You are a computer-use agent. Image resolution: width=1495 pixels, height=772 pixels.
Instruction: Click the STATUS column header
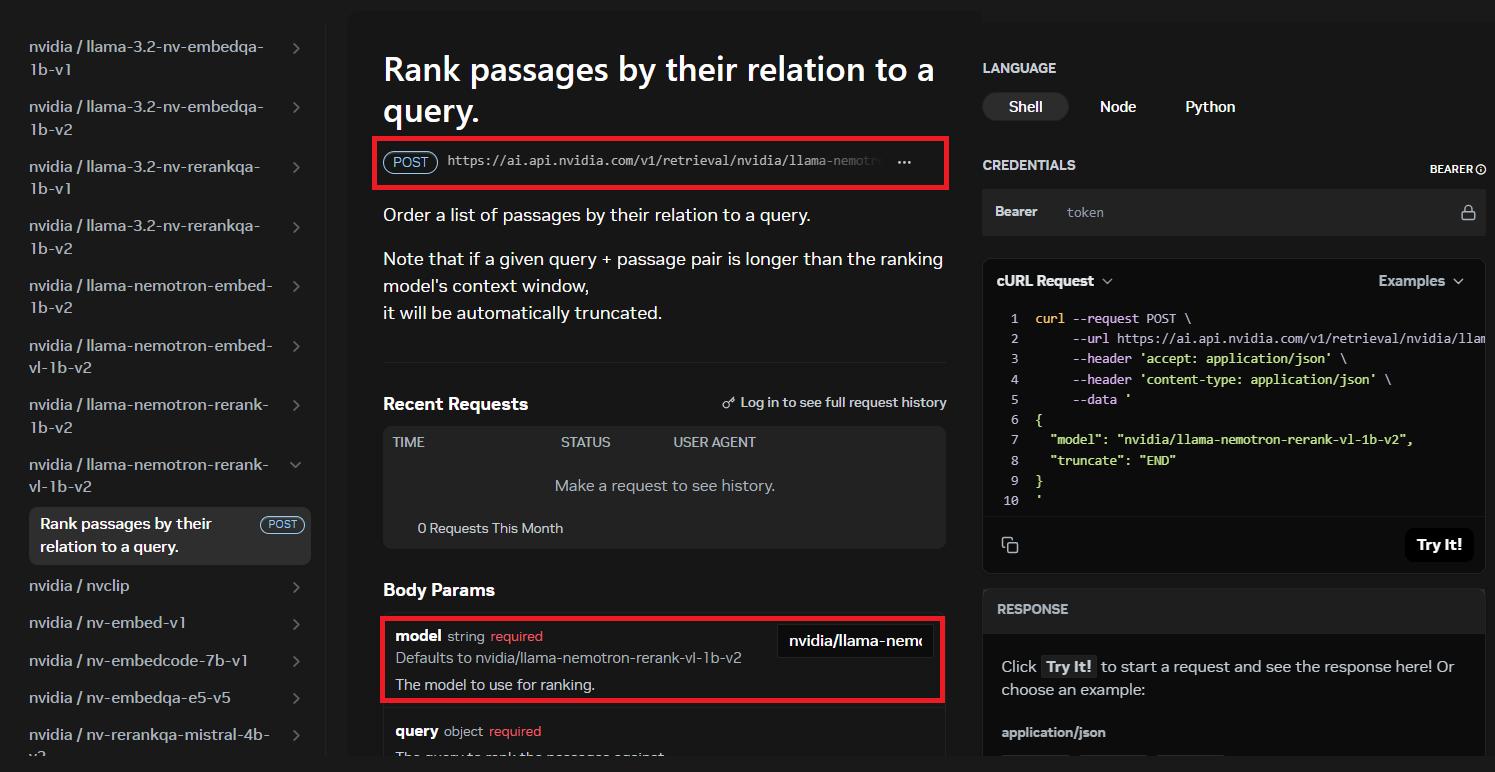point(585,442)
